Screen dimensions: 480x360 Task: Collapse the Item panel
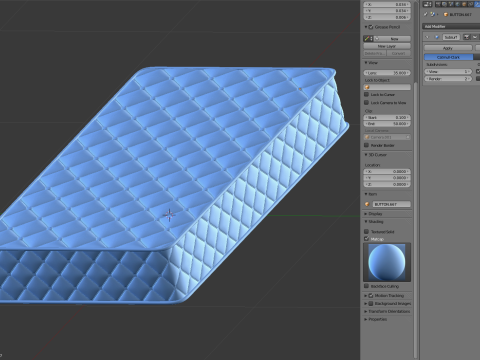(x=366, y=194)
